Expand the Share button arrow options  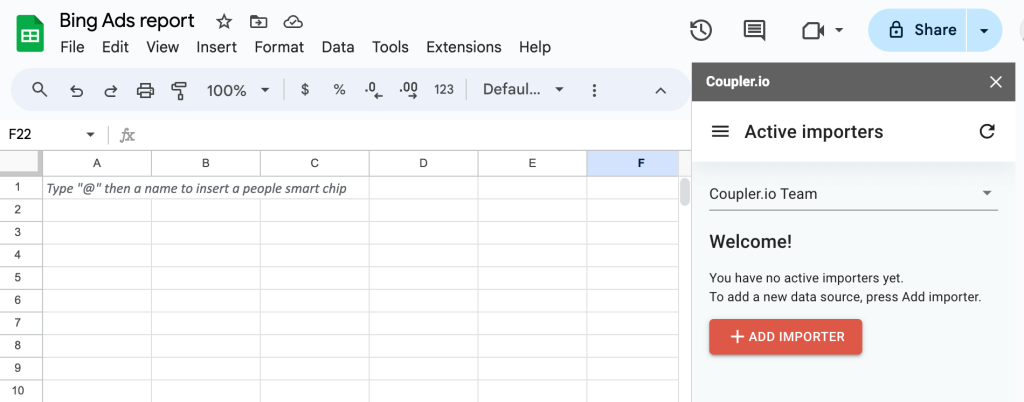click(984, 30)
